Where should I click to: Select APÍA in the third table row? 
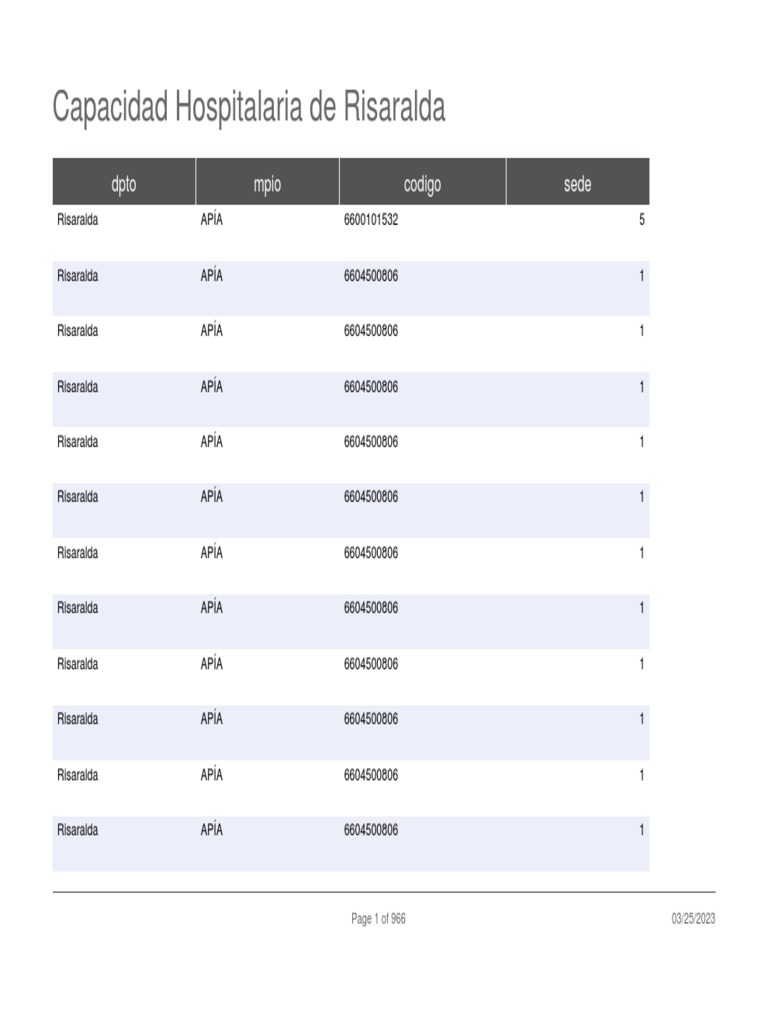[x=211, y=331]
